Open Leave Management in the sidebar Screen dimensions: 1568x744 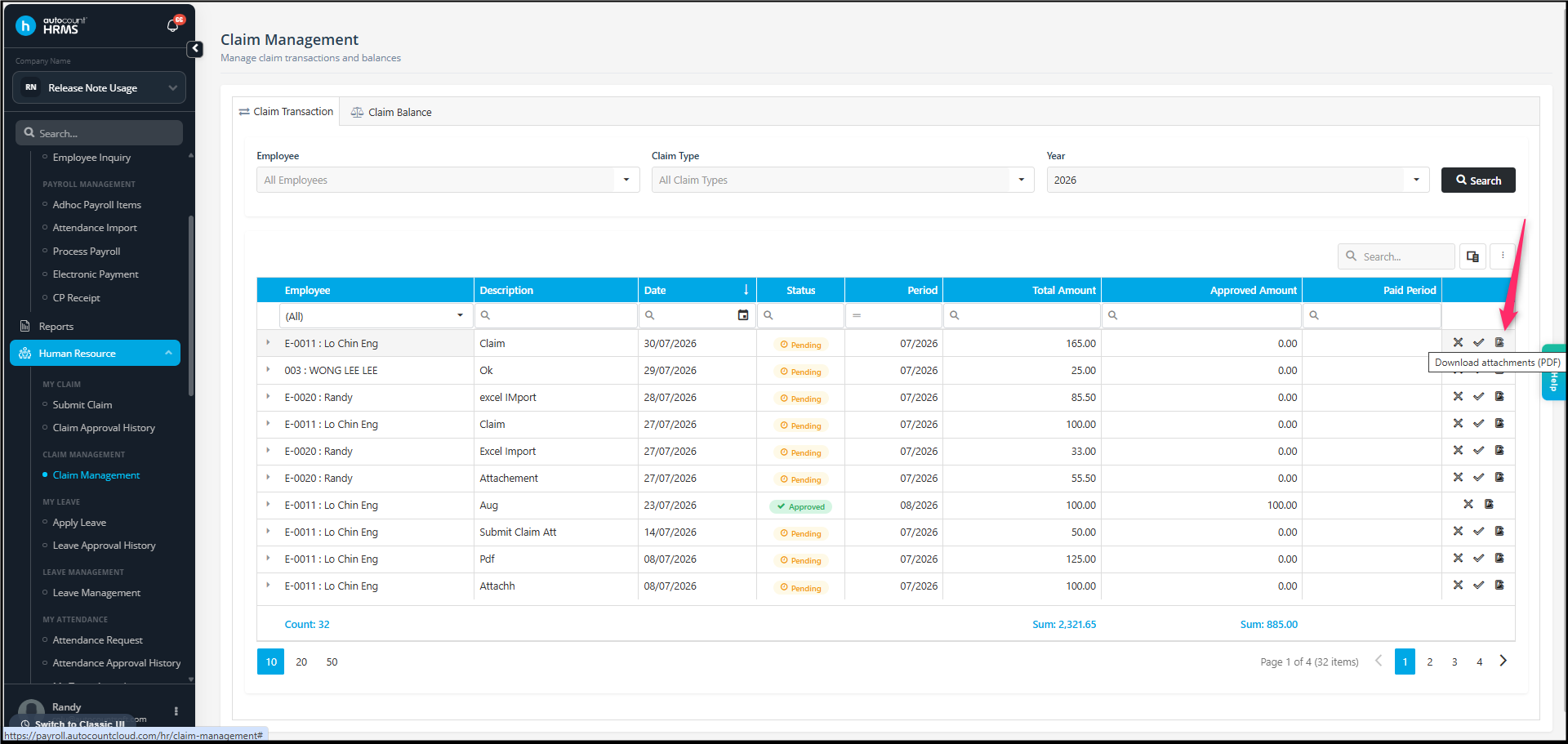pos(96,593)
